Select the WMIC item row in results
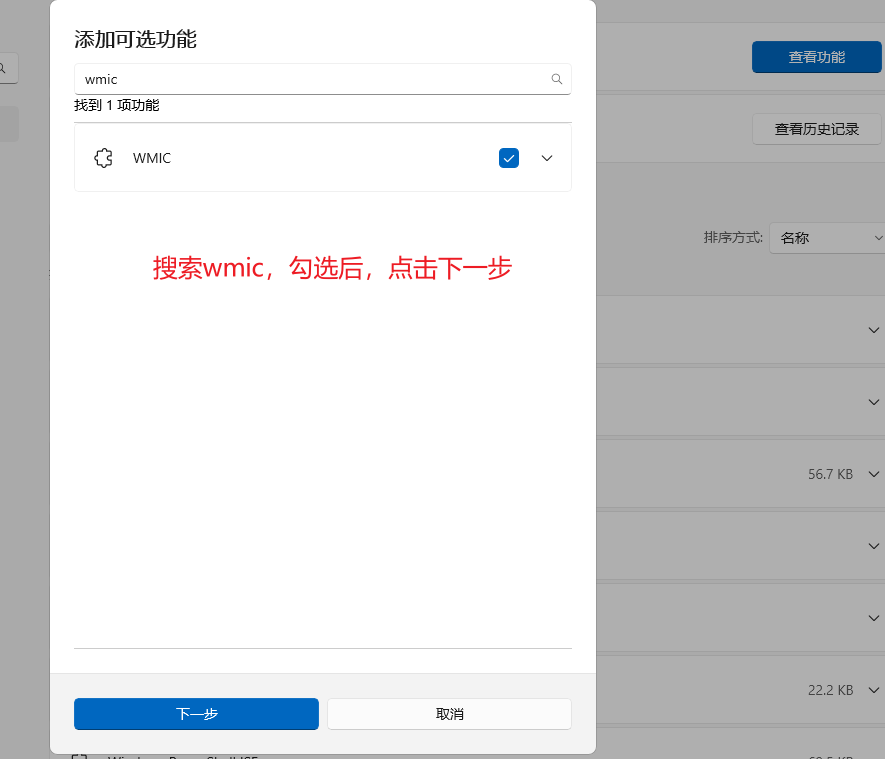This screenshot has height=759, width=885. pos(300,158)
